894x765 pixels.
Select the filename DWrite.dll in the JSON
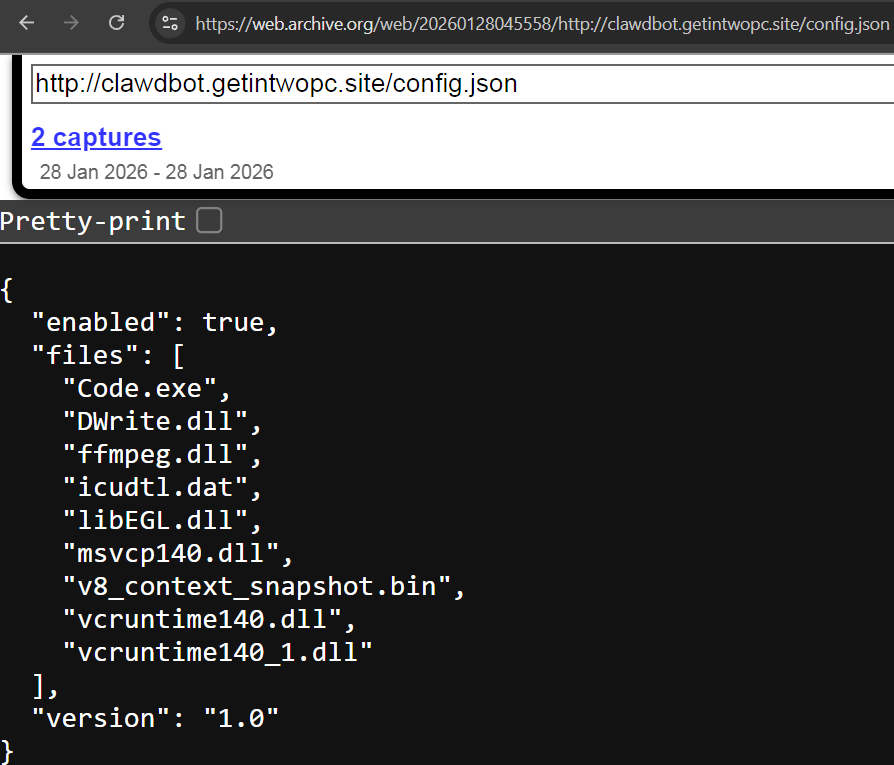point(153,421)
